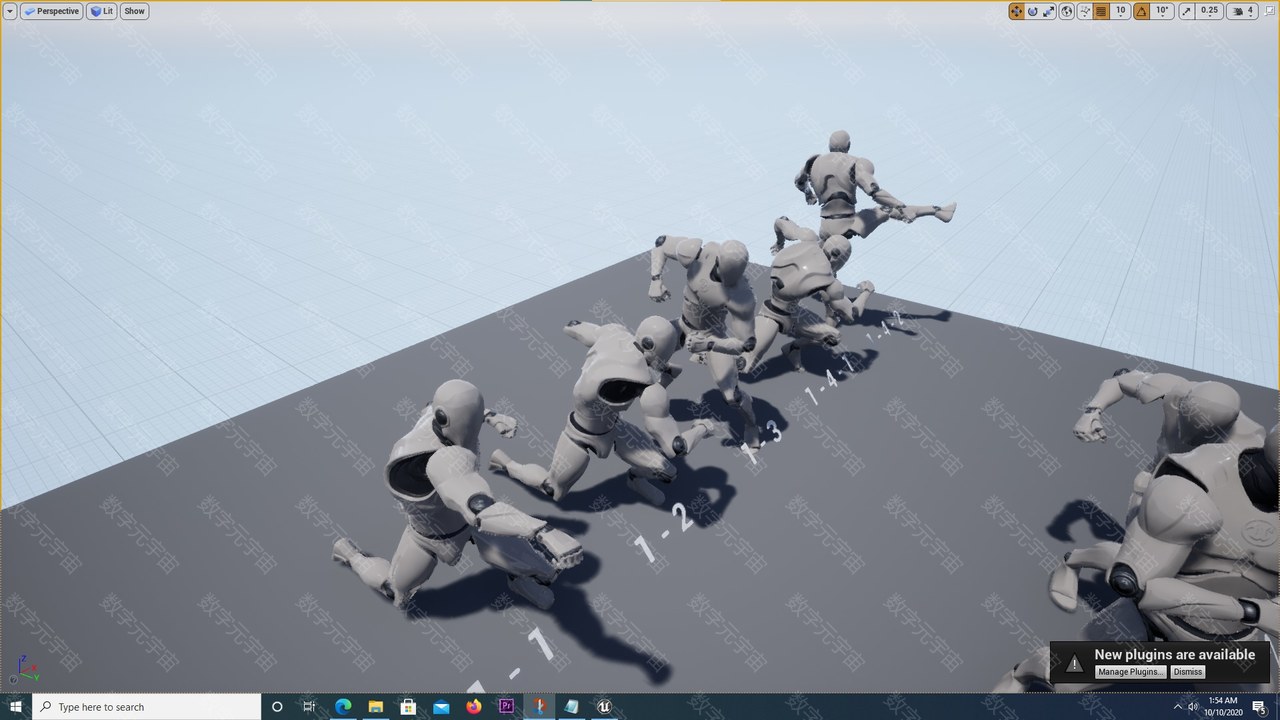Toggle world/local coordinate space globe icon
This screenshot has height=720, width=1280.
(1067, 11)
